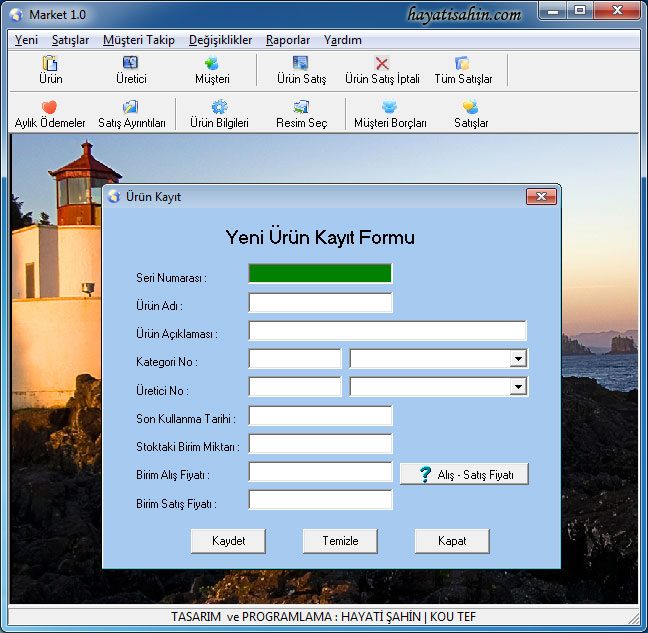This screenshot has height=633, width=648.
Task: Open the Üretici toolbar icon
Action: 131,63
